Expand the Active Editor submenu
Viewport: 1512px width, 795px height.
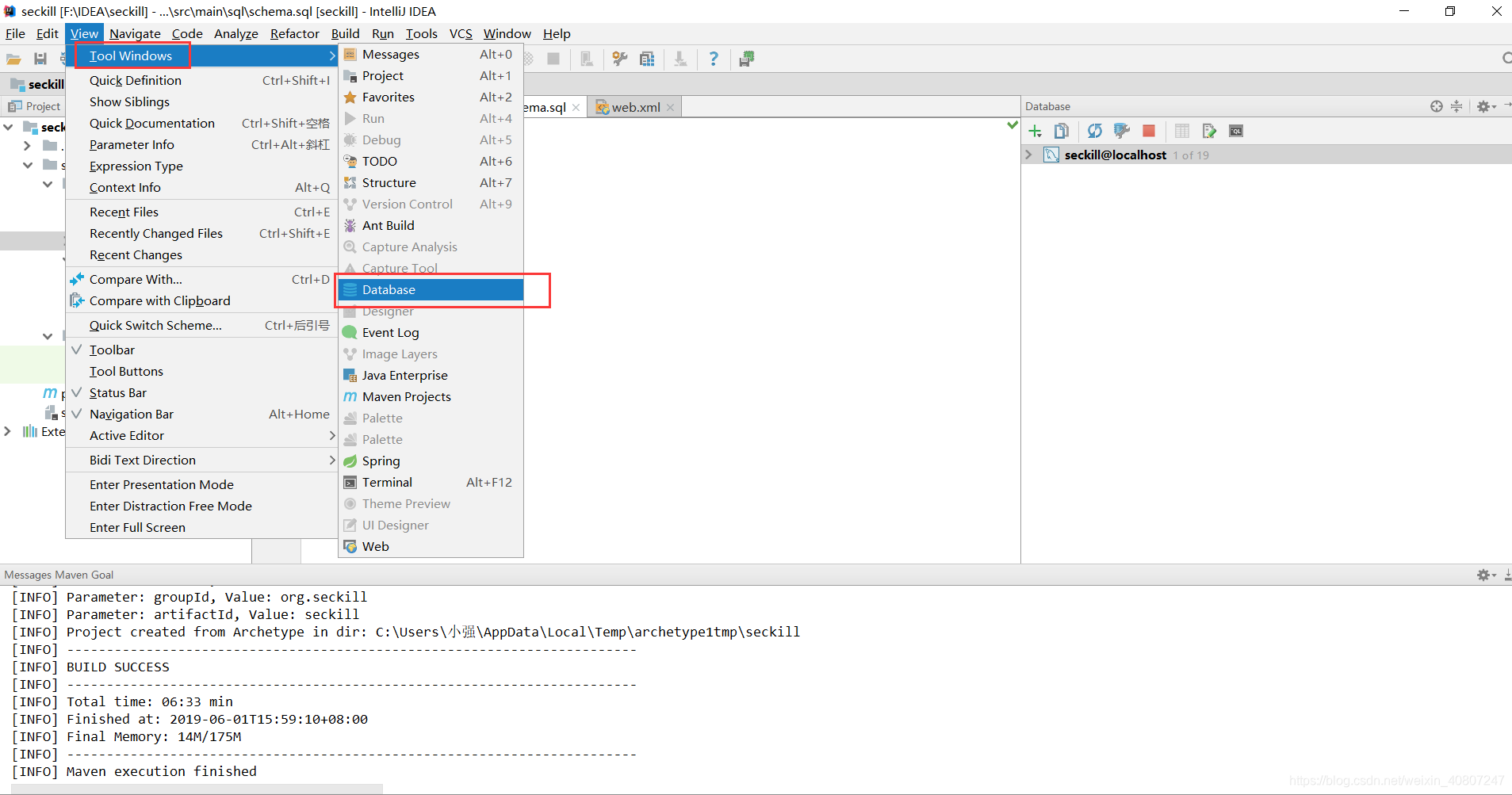201,435
